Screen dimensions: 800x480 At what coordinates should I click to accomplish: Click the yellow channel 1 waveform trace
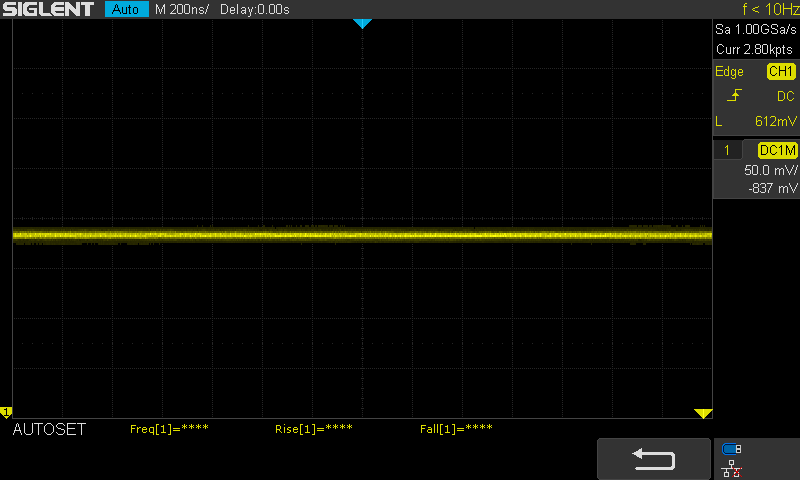362,235
